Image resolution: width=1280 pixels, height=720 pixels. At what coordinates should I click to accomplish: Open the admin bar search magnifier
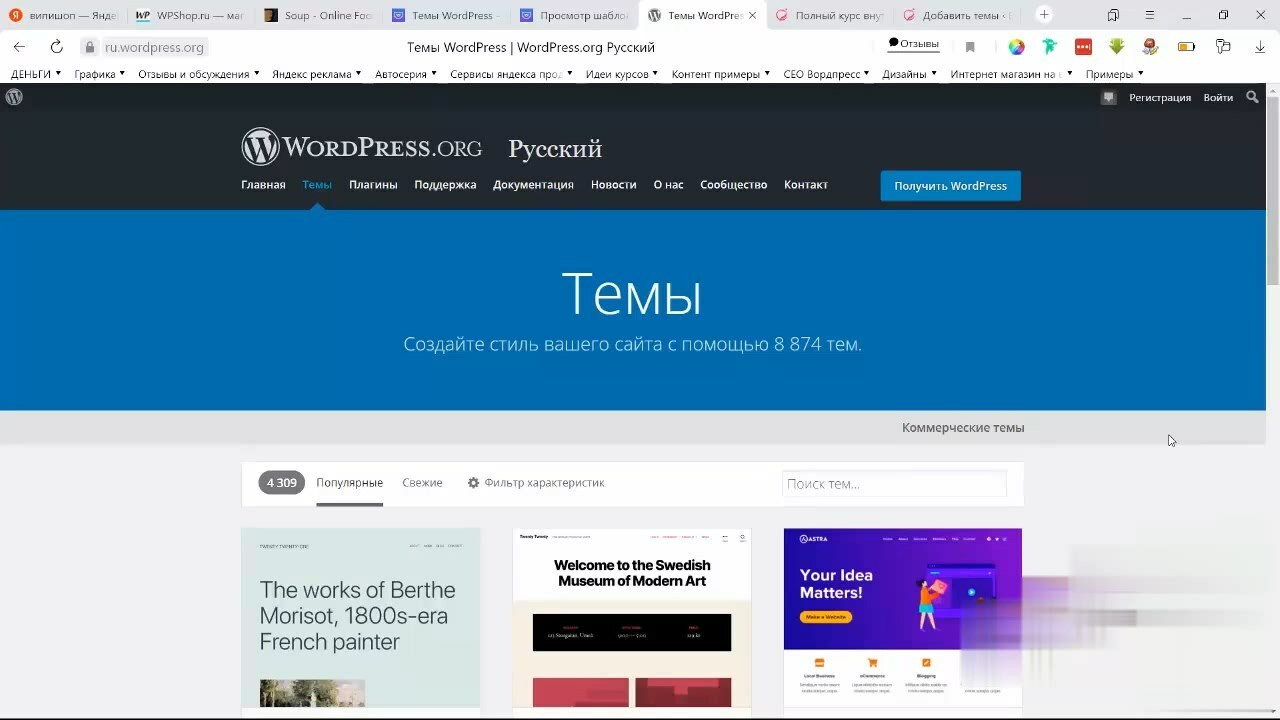[1252, 97]
